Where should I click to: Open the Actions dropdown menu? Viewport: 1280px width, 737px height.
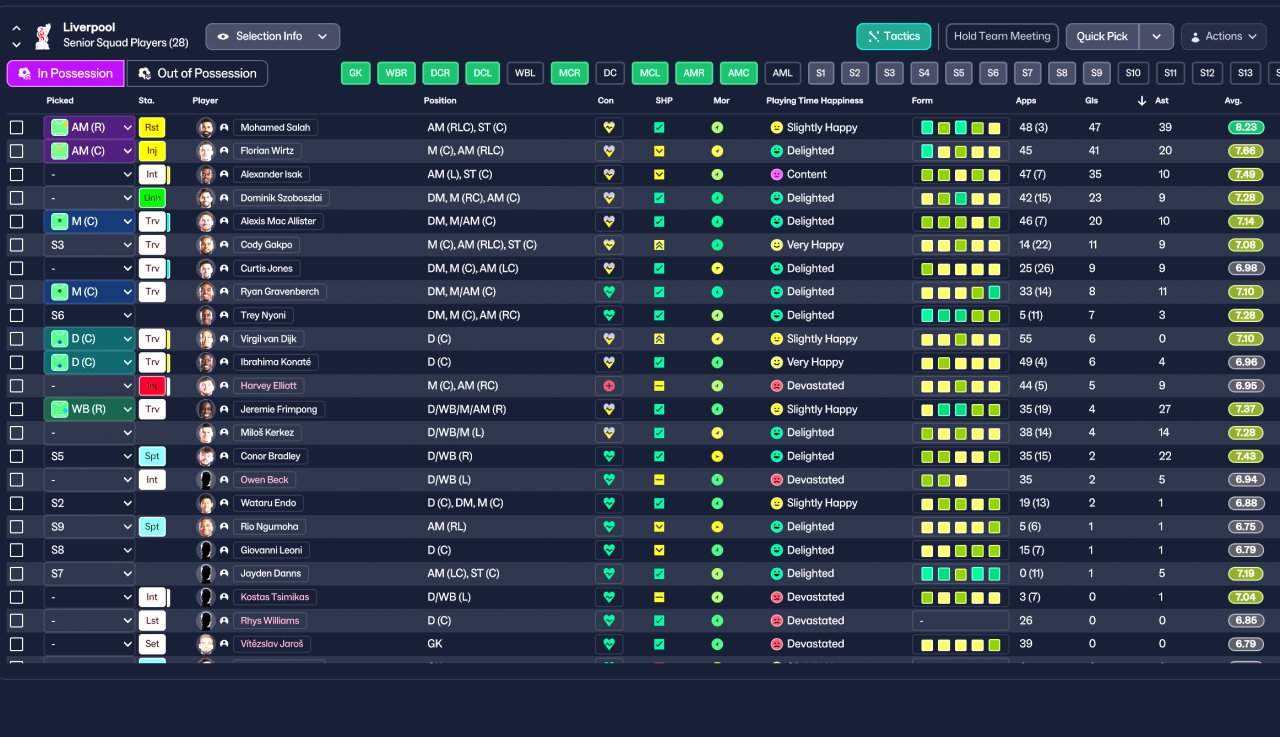1223,36
